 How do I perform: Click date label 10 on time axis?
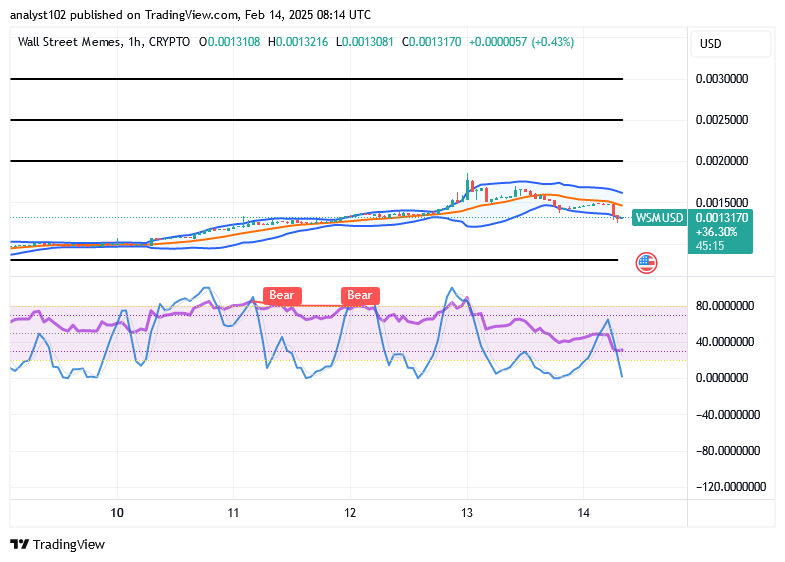(117, 513)
